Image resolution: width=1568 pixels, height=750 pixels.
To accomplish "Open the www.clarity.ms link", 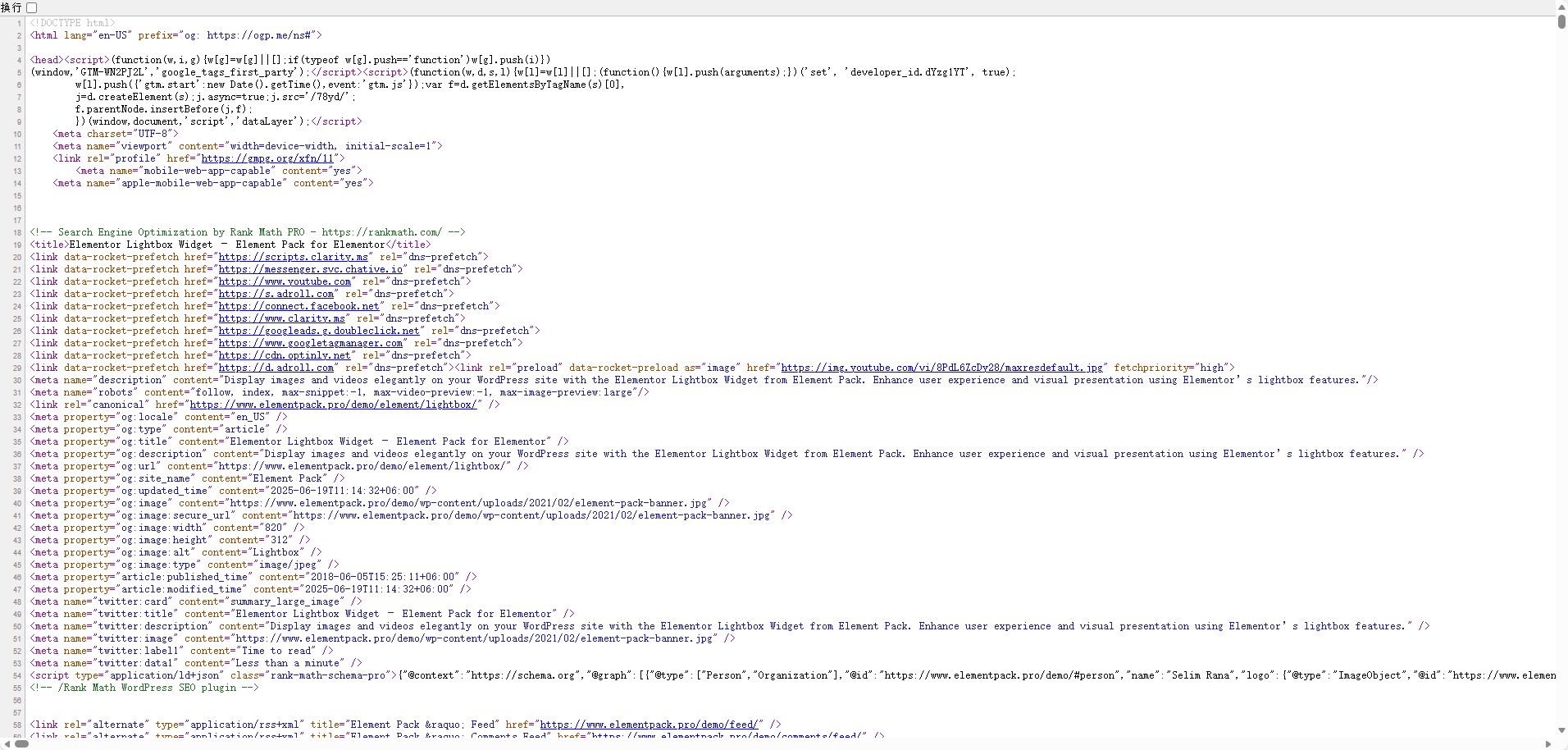I will [x=281, y=318].
